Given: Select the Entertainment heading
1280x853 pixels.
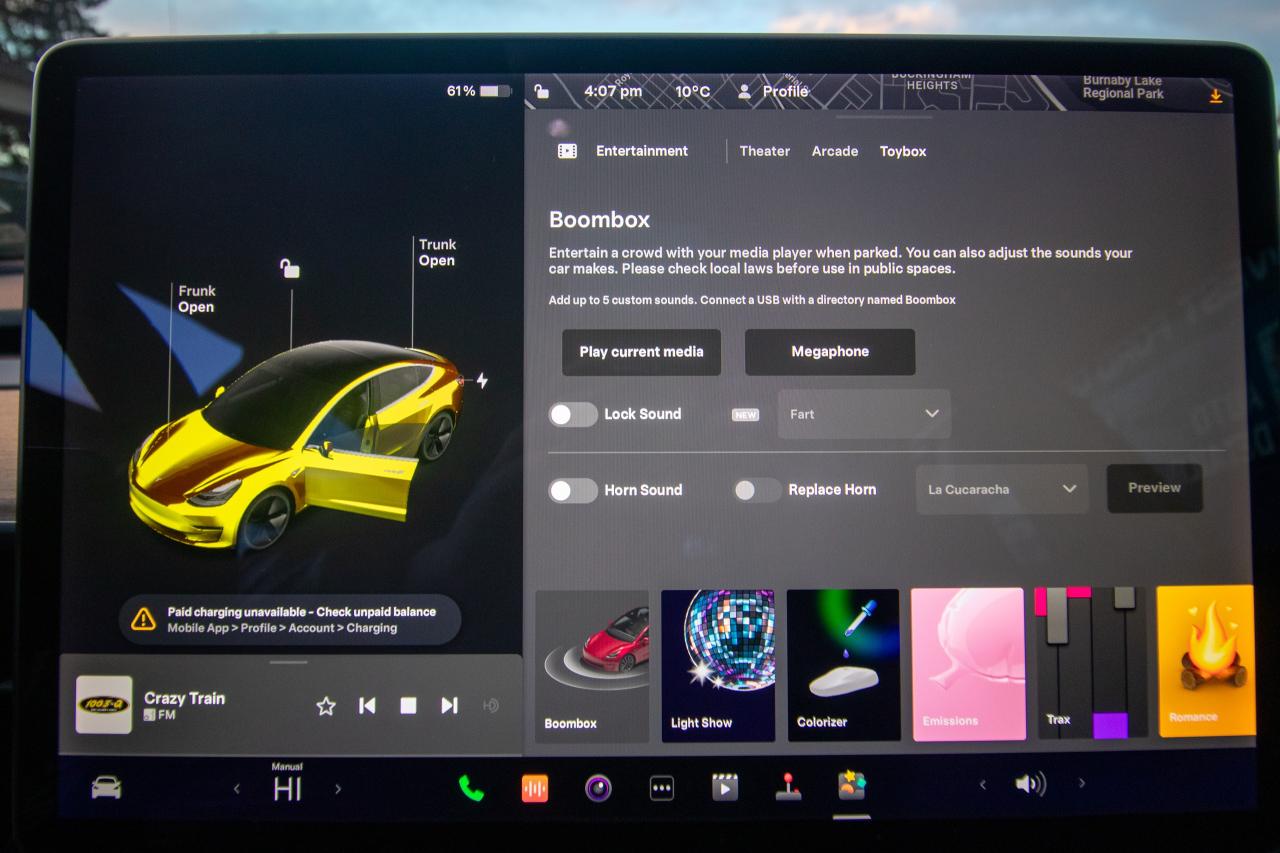Looking at the screenshot, I should [x=642, y=151].
